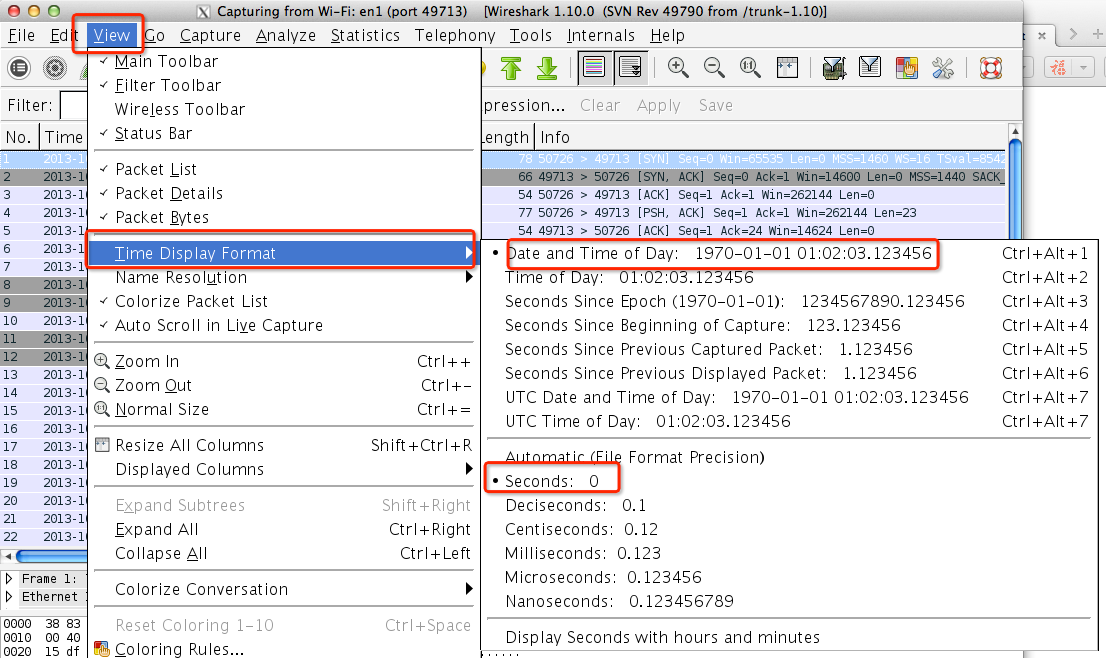
Task: Toggle auto scroll in live capture icon
Action: coord(629,68)
